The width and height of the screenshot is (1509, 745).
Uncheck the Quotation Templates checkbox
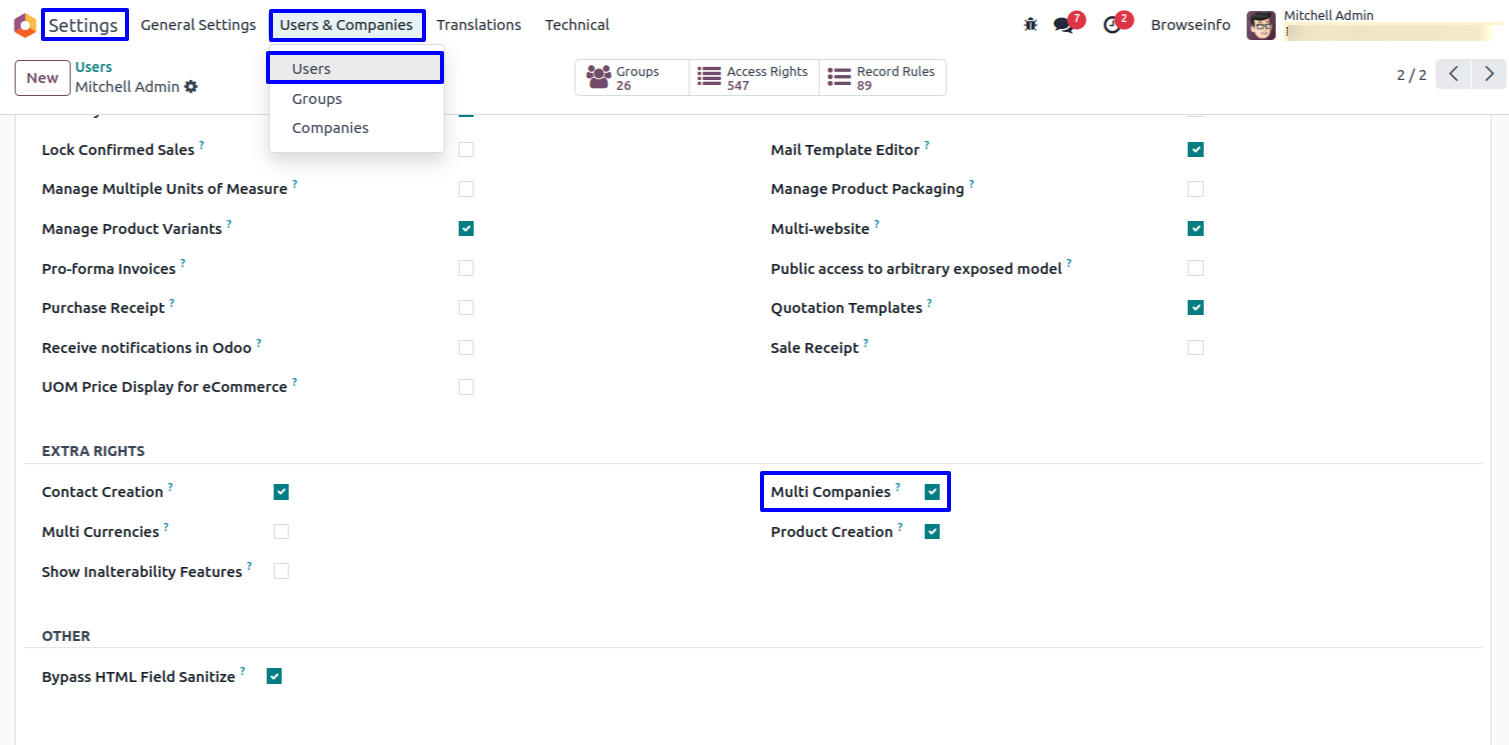tap(1196, 308)
